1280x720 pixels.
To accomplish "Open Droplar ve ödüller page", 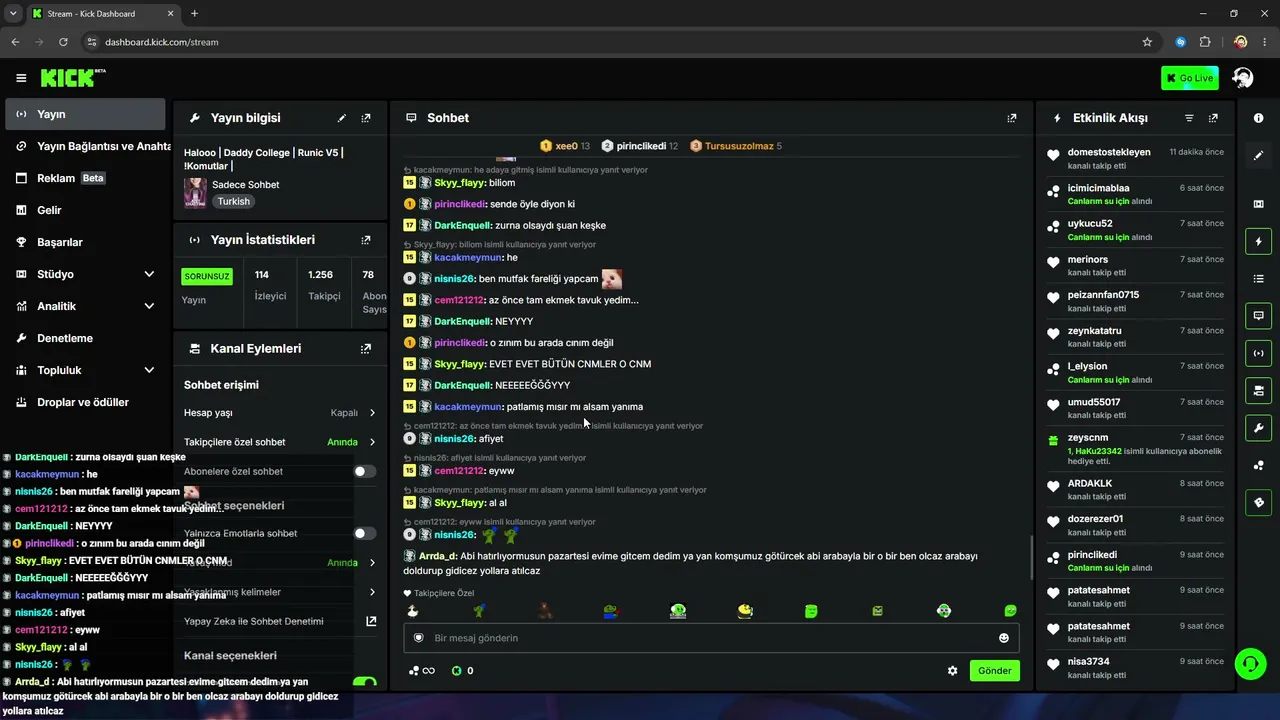I will 87,402.
